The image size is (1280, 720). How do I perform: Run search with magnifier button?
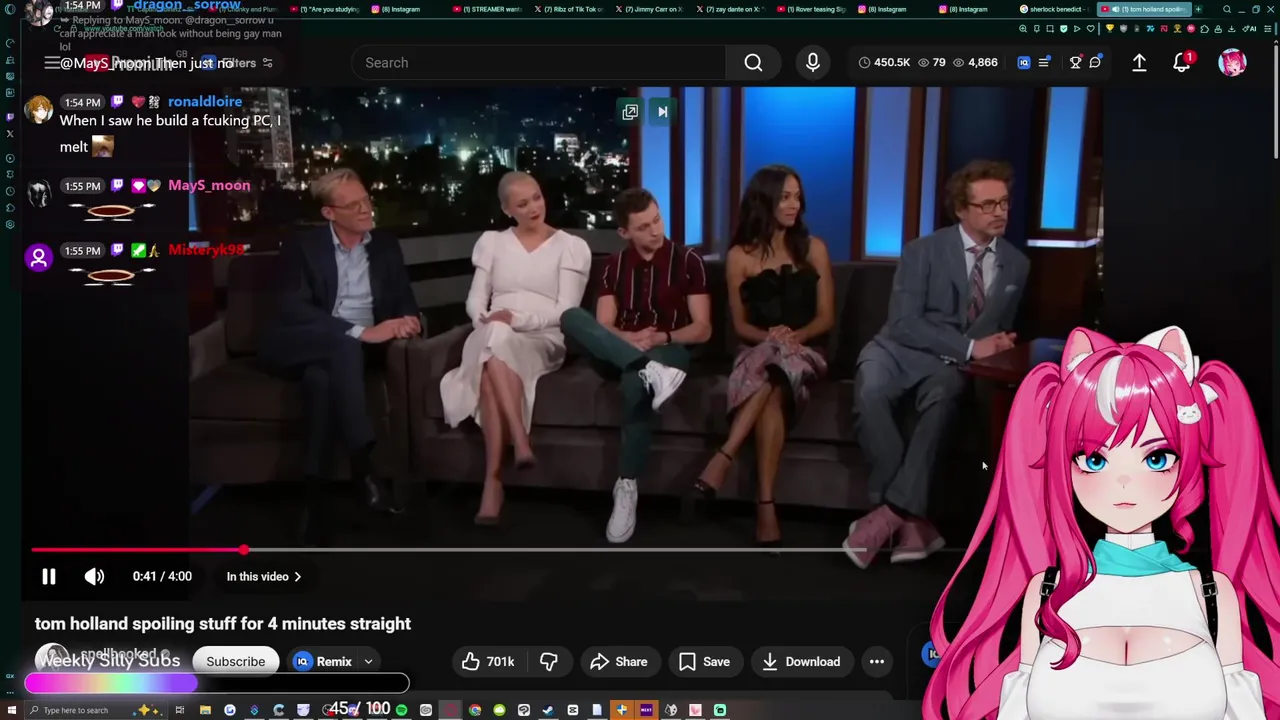(754, 63)
